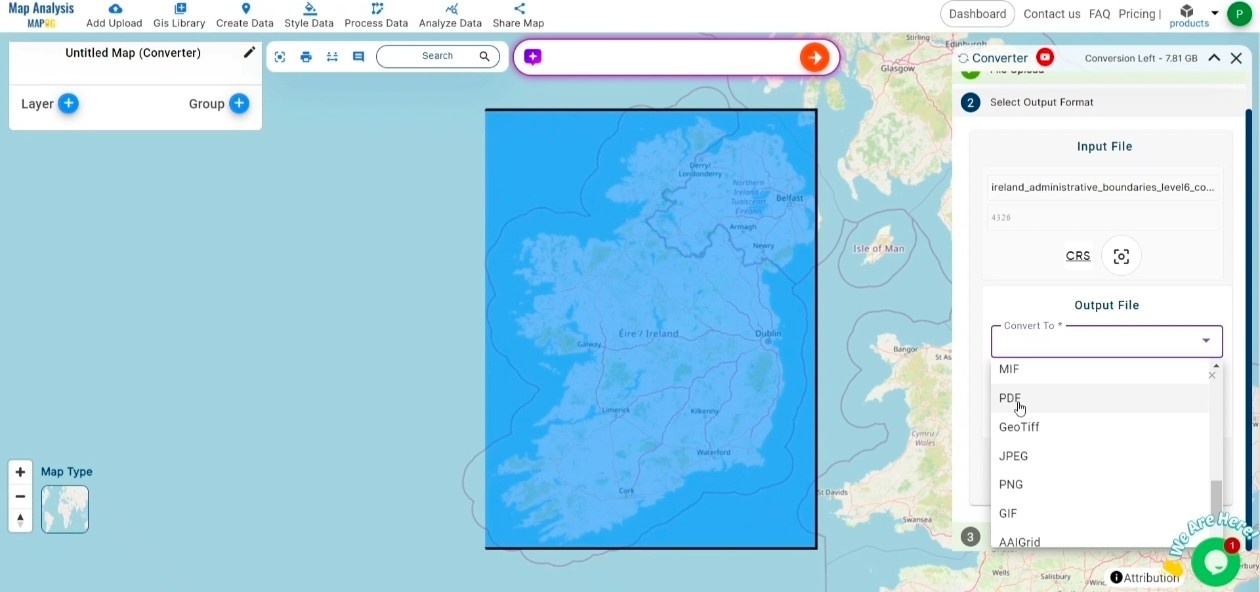Click the print map icon

(x=306, y=57)
